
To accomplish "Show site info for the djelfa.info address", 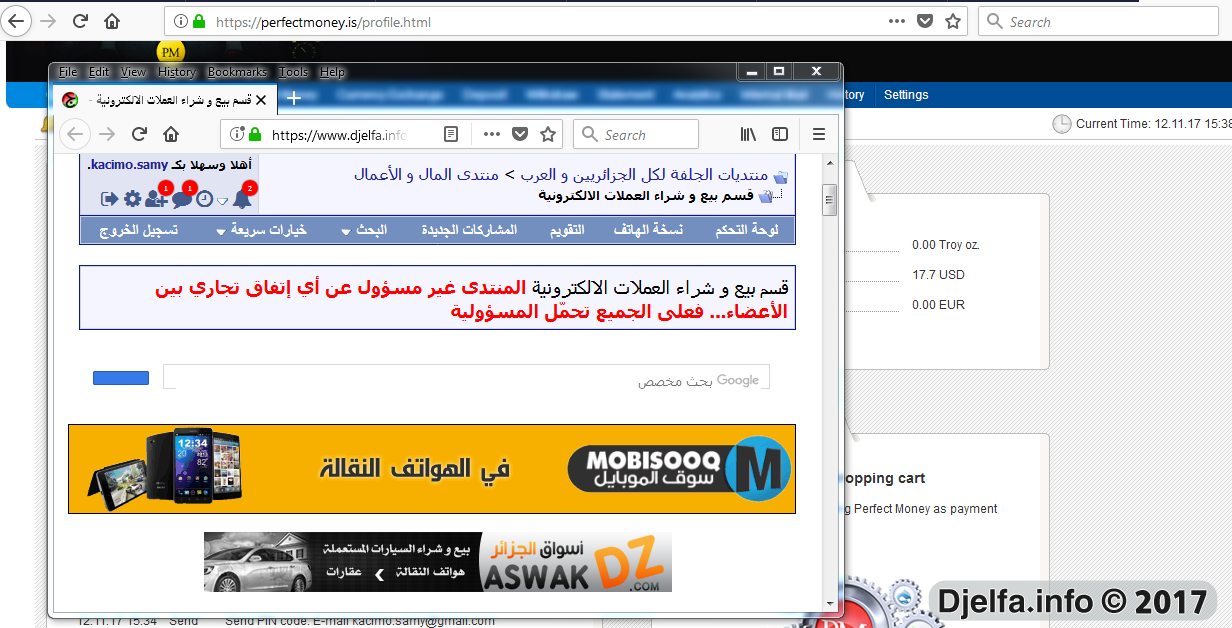I will [x=237, y=135].
